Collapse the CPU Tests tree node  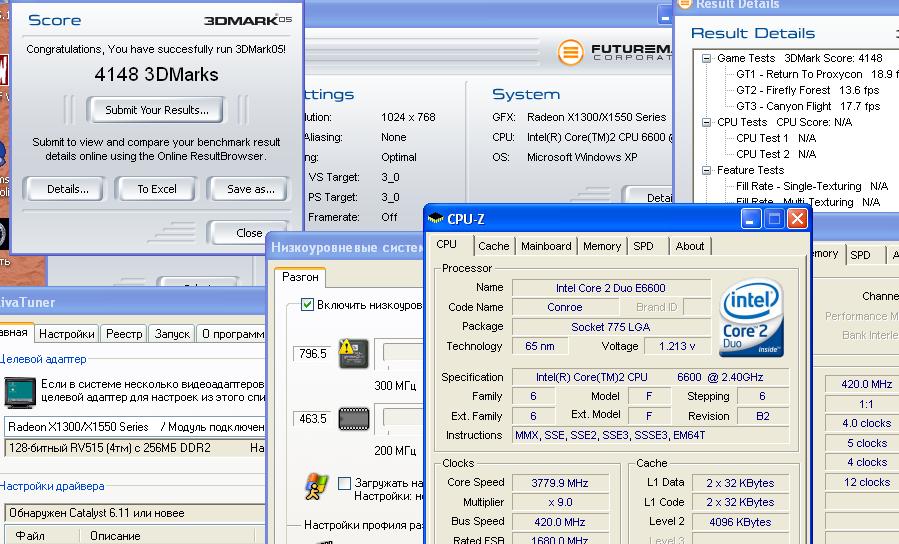[706, 122]
